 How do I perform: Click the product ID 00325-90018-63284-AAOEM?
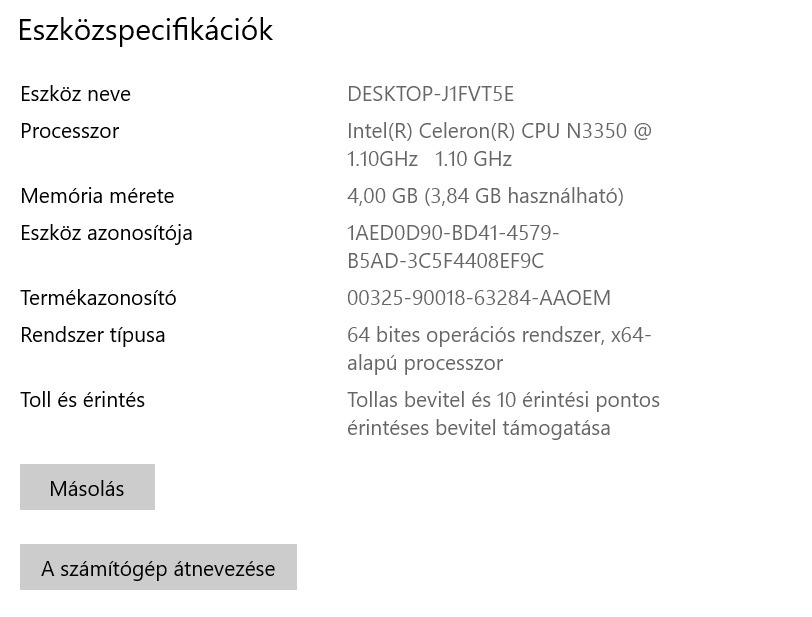click(478, 298)
